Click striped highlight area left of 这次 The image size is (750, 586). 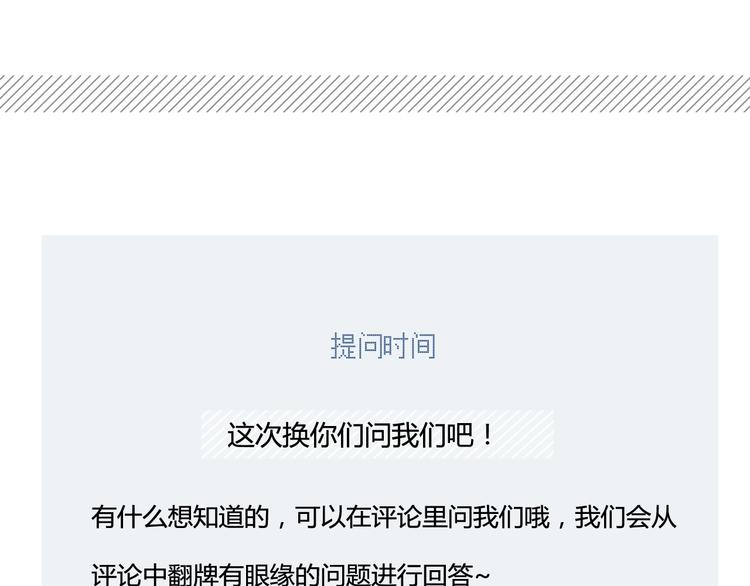[x=213, y=434]
